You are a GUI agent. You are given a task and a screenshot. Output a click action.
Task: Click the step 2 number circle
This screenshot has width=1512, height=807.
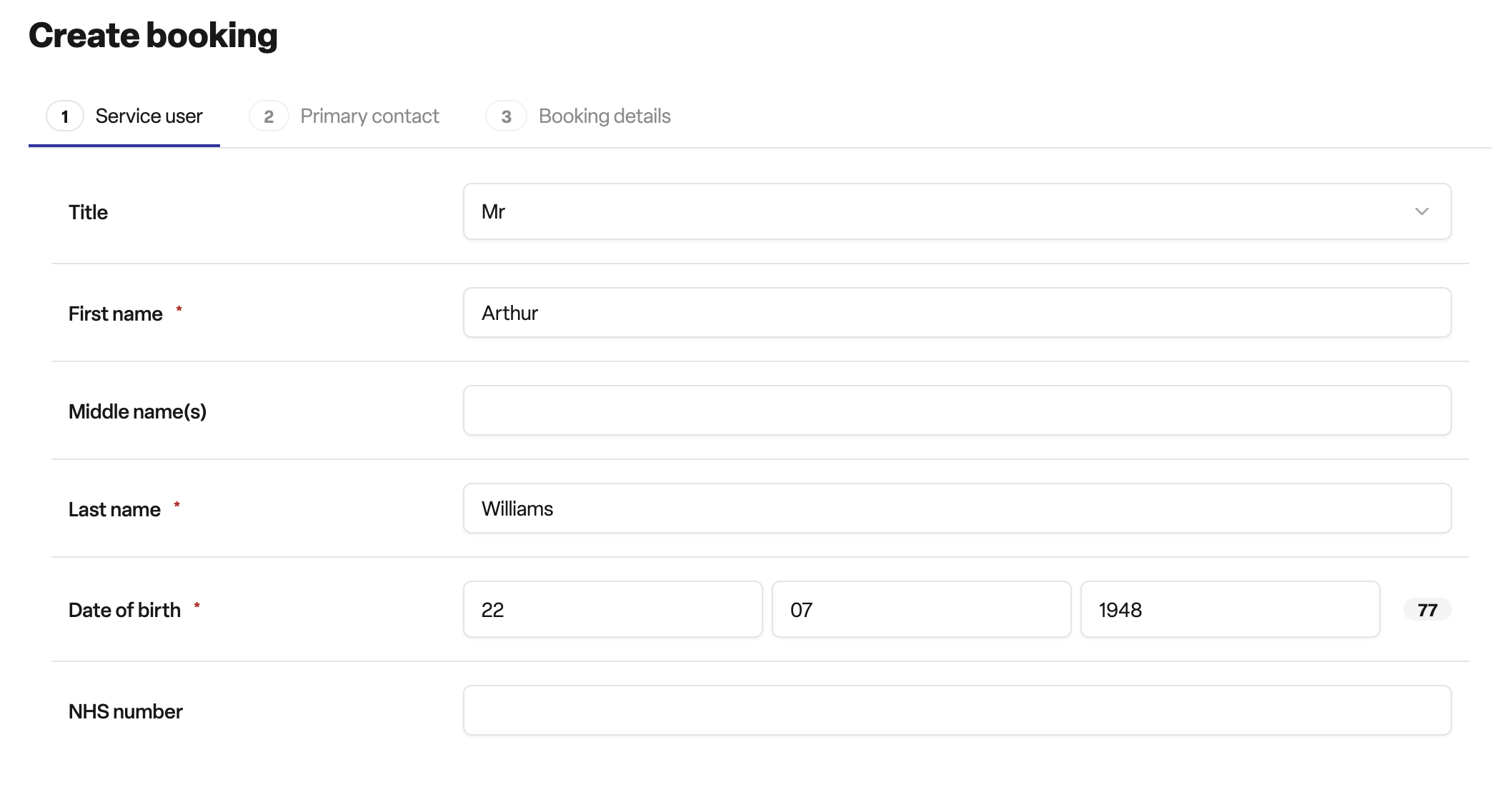coord(269,116)
